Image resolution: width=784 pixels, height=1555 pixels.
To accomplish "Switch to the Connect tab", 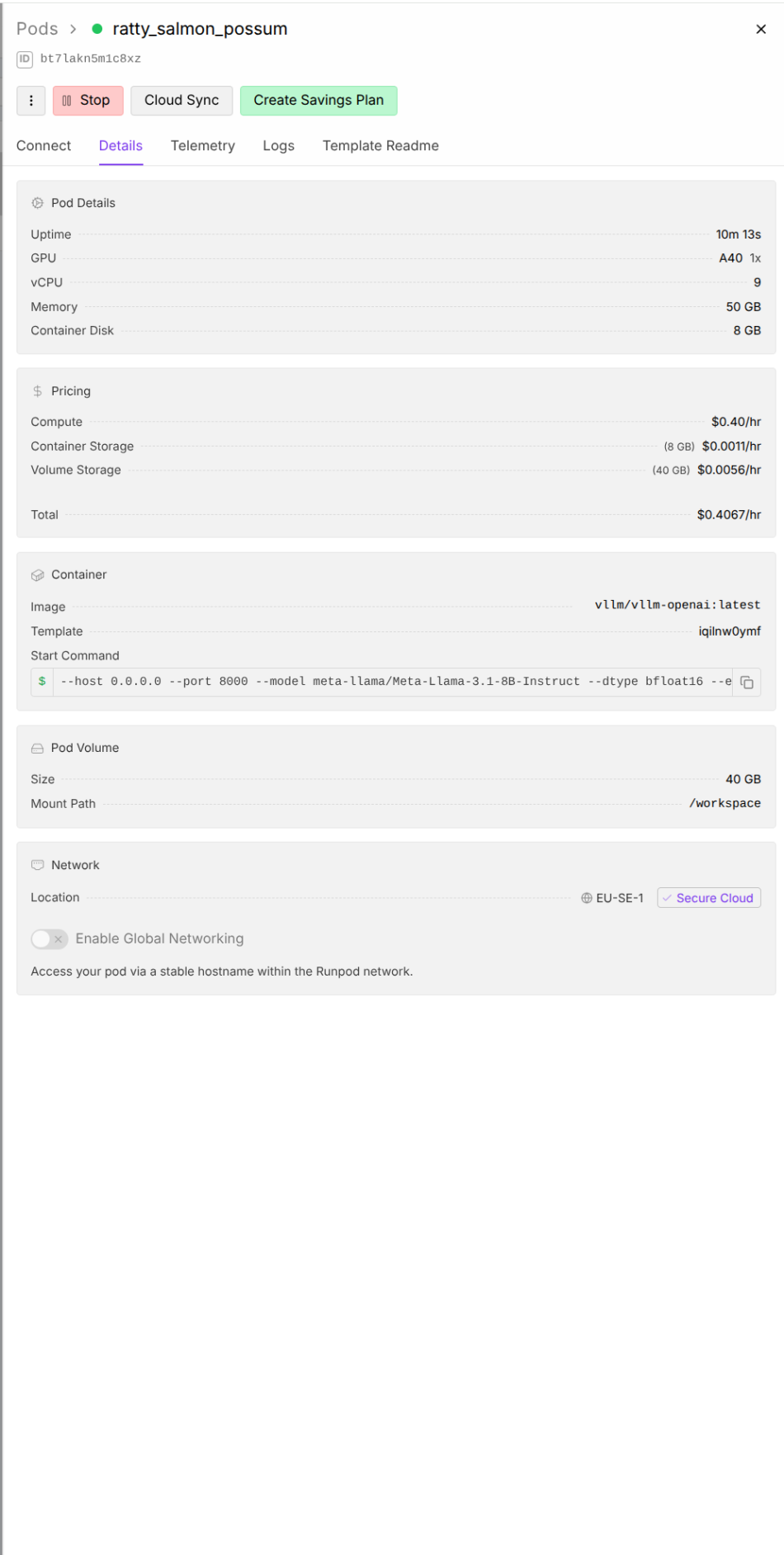I will pyautogui.click(x=44, y=146).
